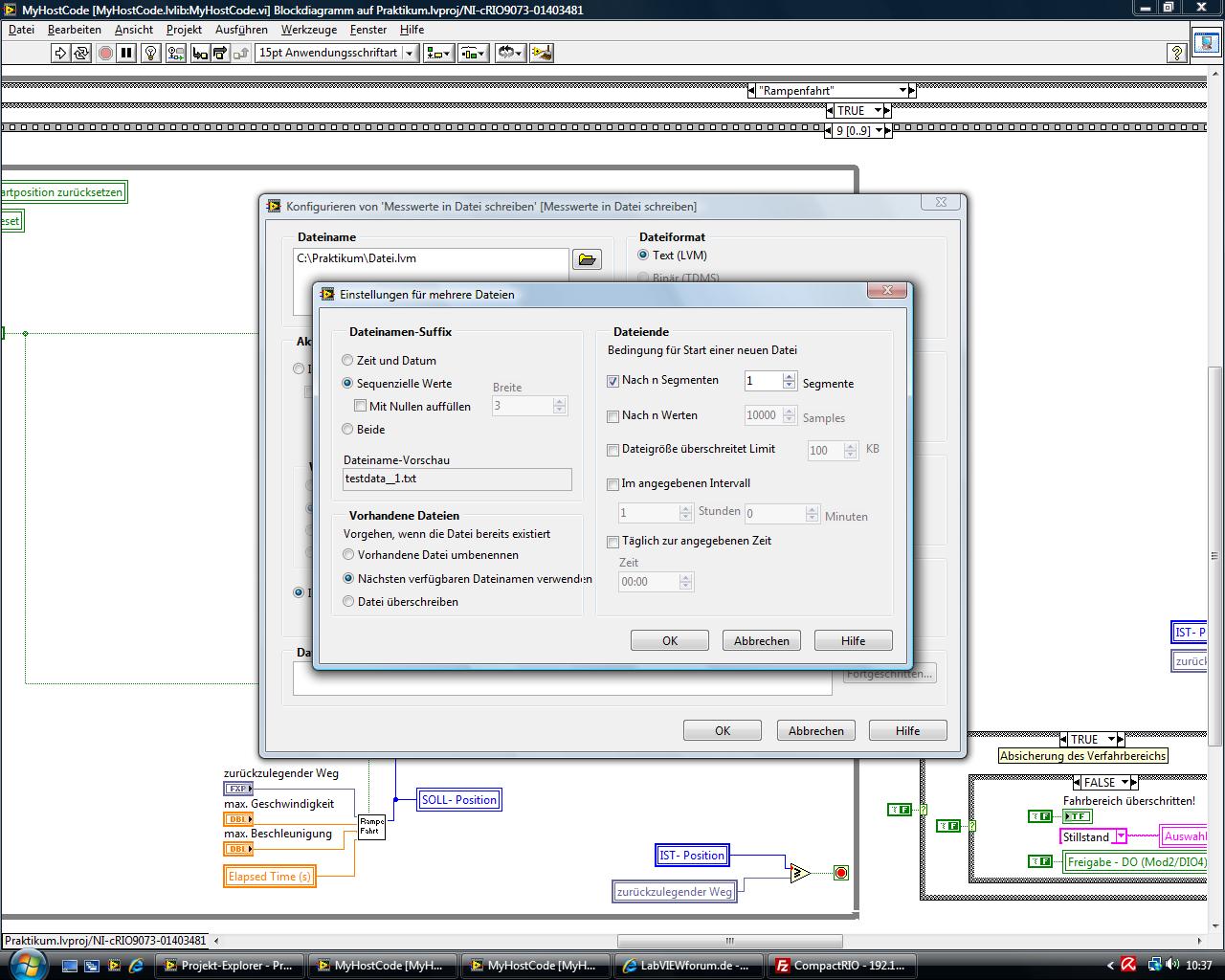
Task: Open the Reorder dropdown in toolbar
Action: click(510, 54)
